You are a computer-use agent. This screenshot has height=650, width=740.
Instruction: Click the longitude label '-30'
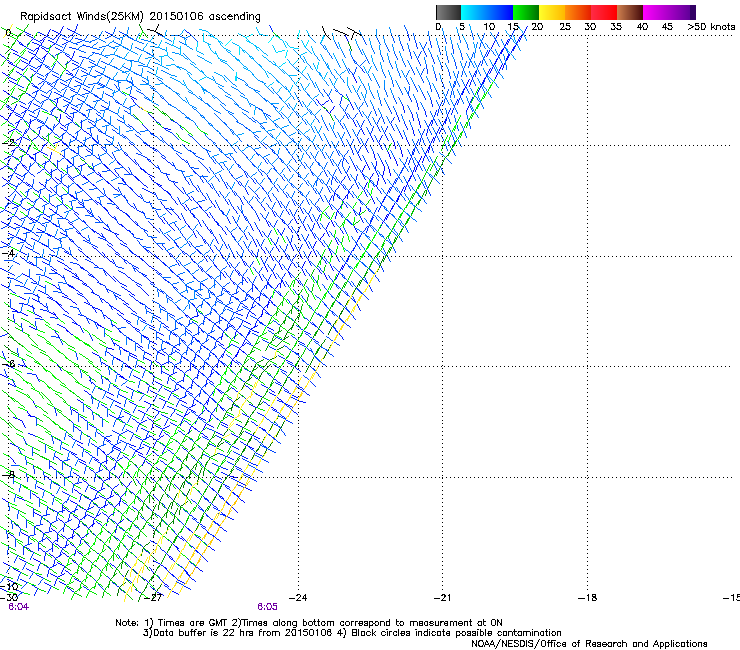tap(9, 598)
